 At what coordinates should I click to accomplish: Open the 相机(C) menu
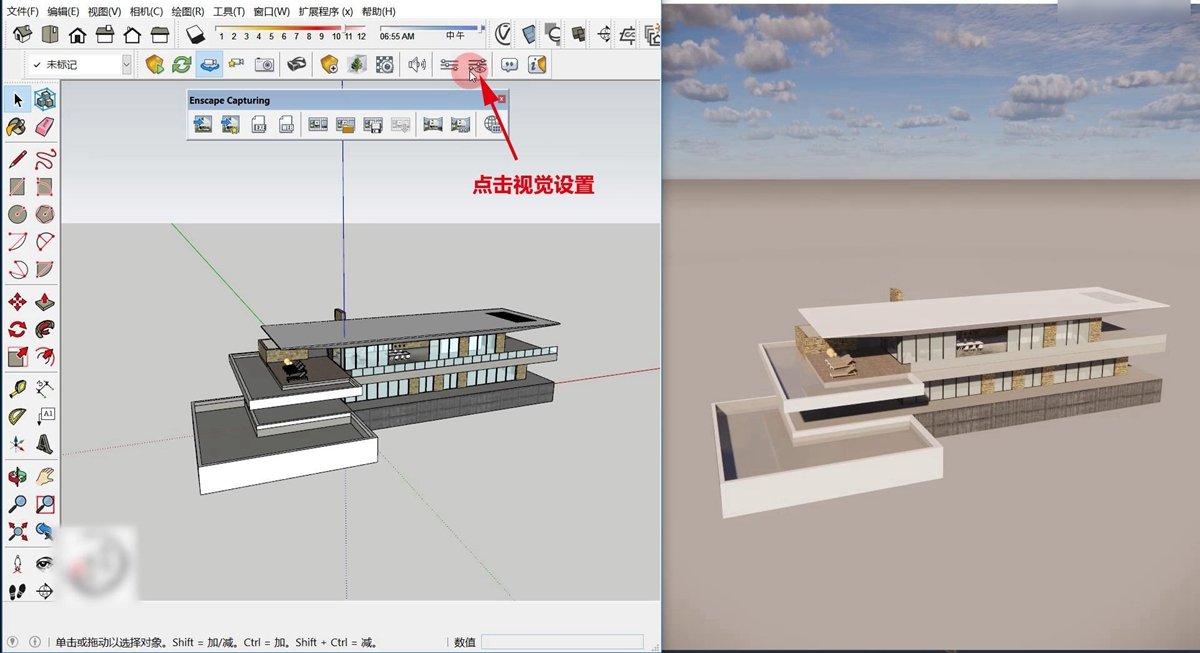pos(146,11)
